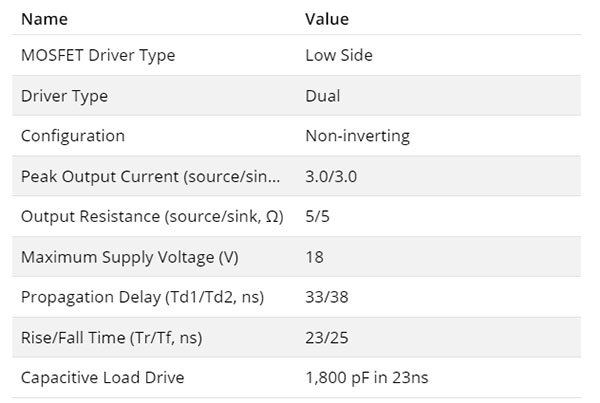The image size is (600, 403).
Task: Click the Maximum Supply Voltage label
Action: click(x=131, y=257)
